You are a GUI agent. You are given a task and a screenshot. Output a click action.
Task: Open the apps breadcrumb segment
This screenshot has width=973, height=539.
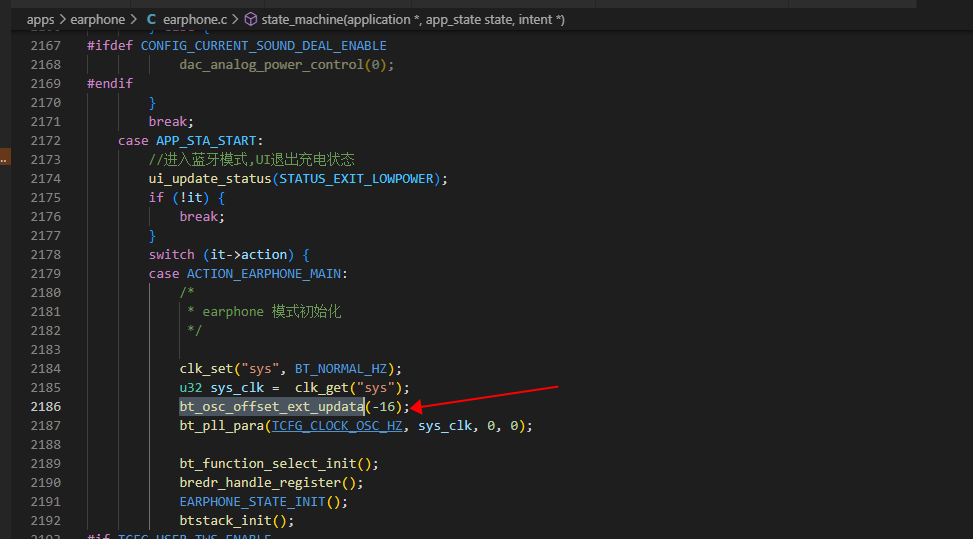click(40, 20)
